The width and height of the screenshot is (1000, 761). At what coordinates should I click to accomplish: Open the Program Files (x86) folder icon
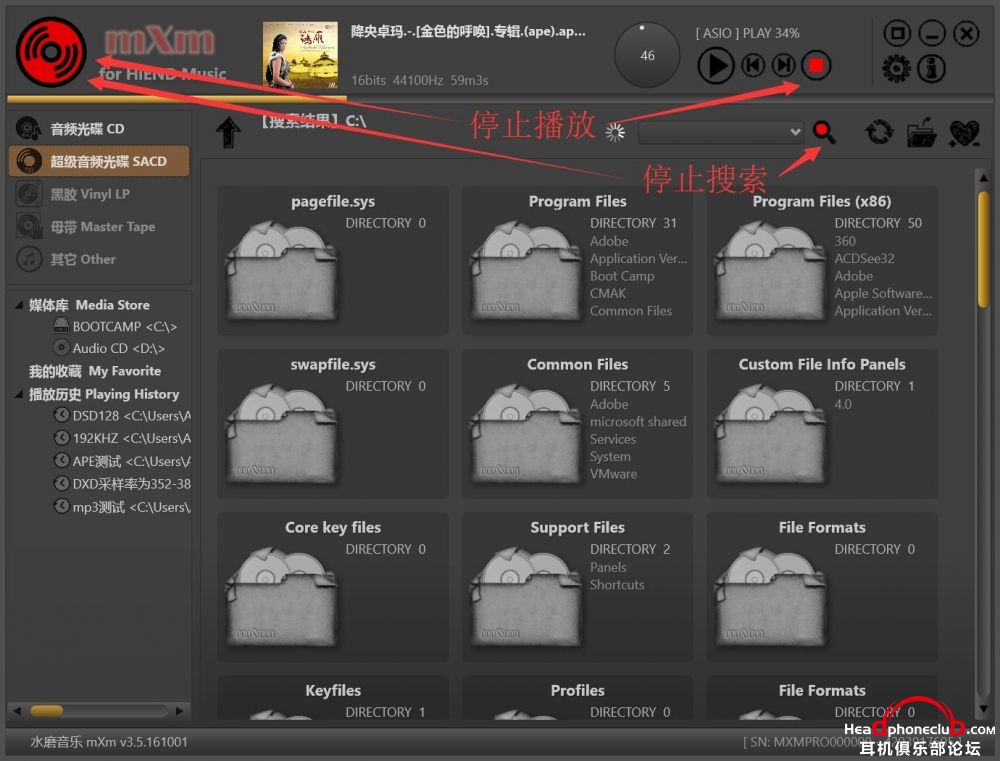(x=771, y=270)
